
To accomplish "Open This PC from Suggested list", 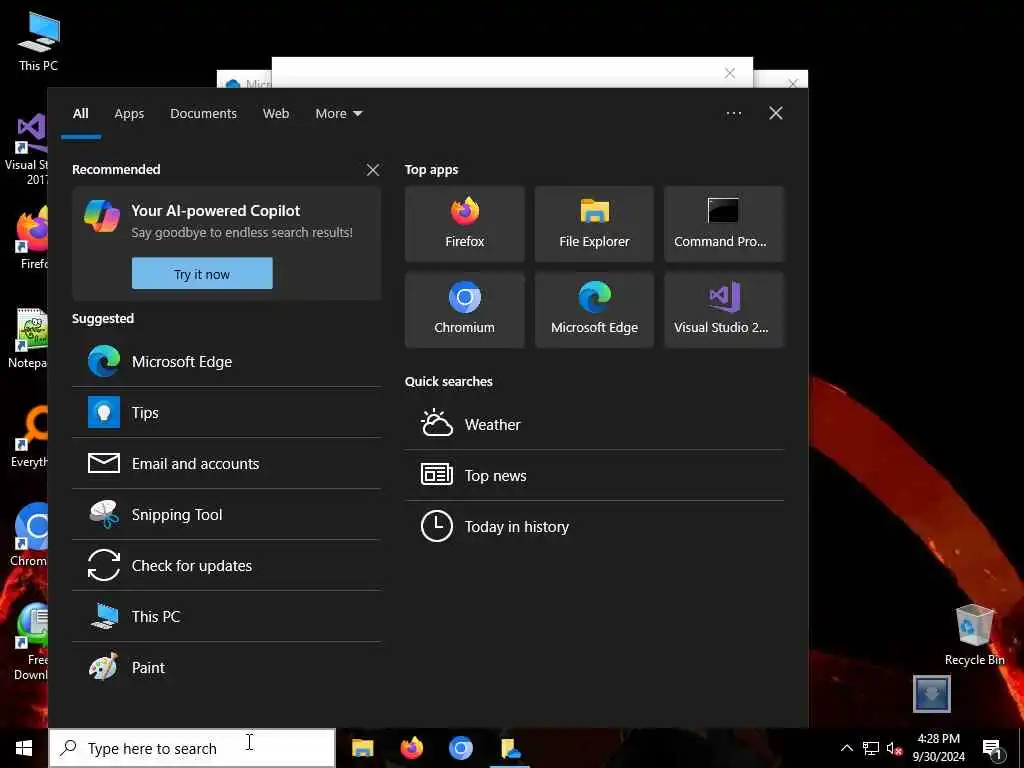I will click(x=226, y=616).
